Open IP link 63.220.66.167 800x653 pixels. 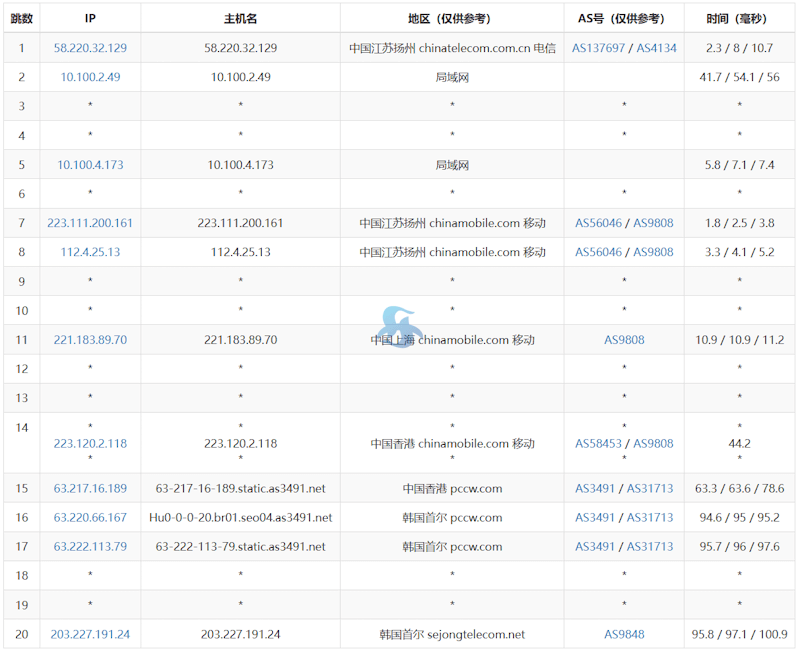click(x=90, y=517)
